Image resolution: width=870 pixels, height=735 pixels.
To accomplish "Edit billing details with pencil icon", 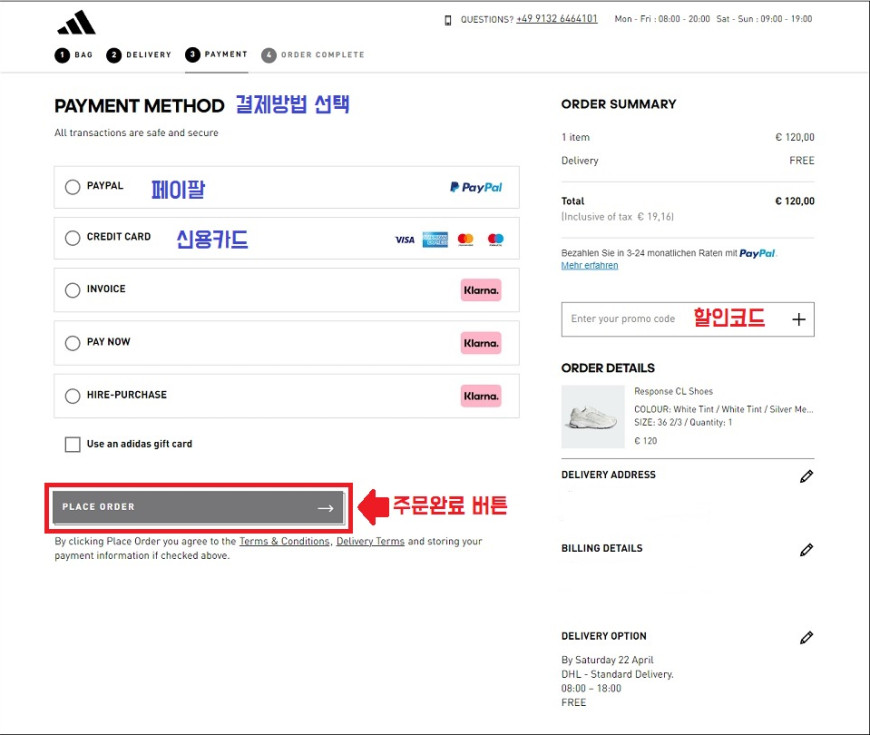I will point(807,550).
